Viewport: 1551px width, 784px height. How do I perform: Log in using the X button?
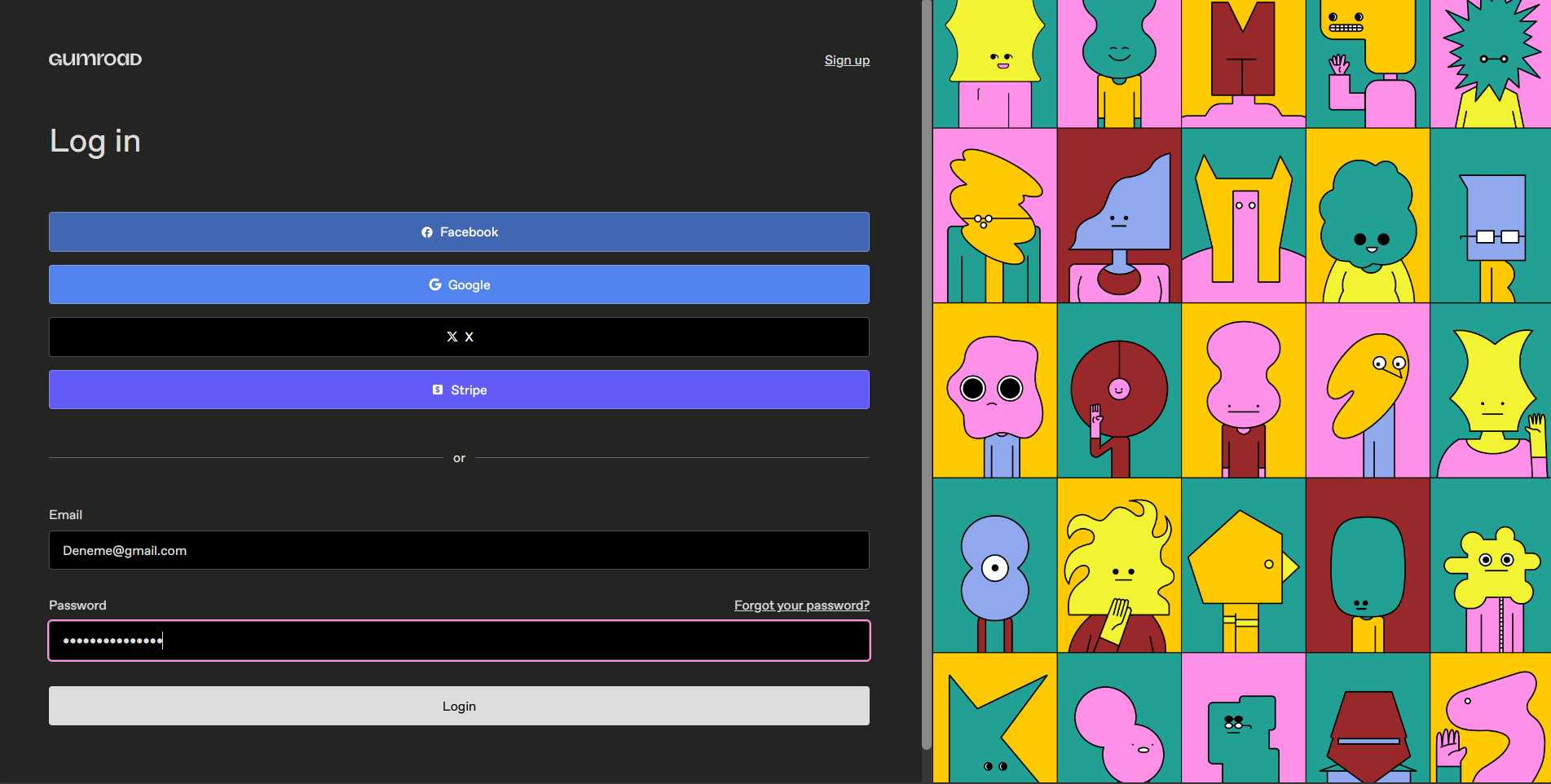[x=459, y=337]
